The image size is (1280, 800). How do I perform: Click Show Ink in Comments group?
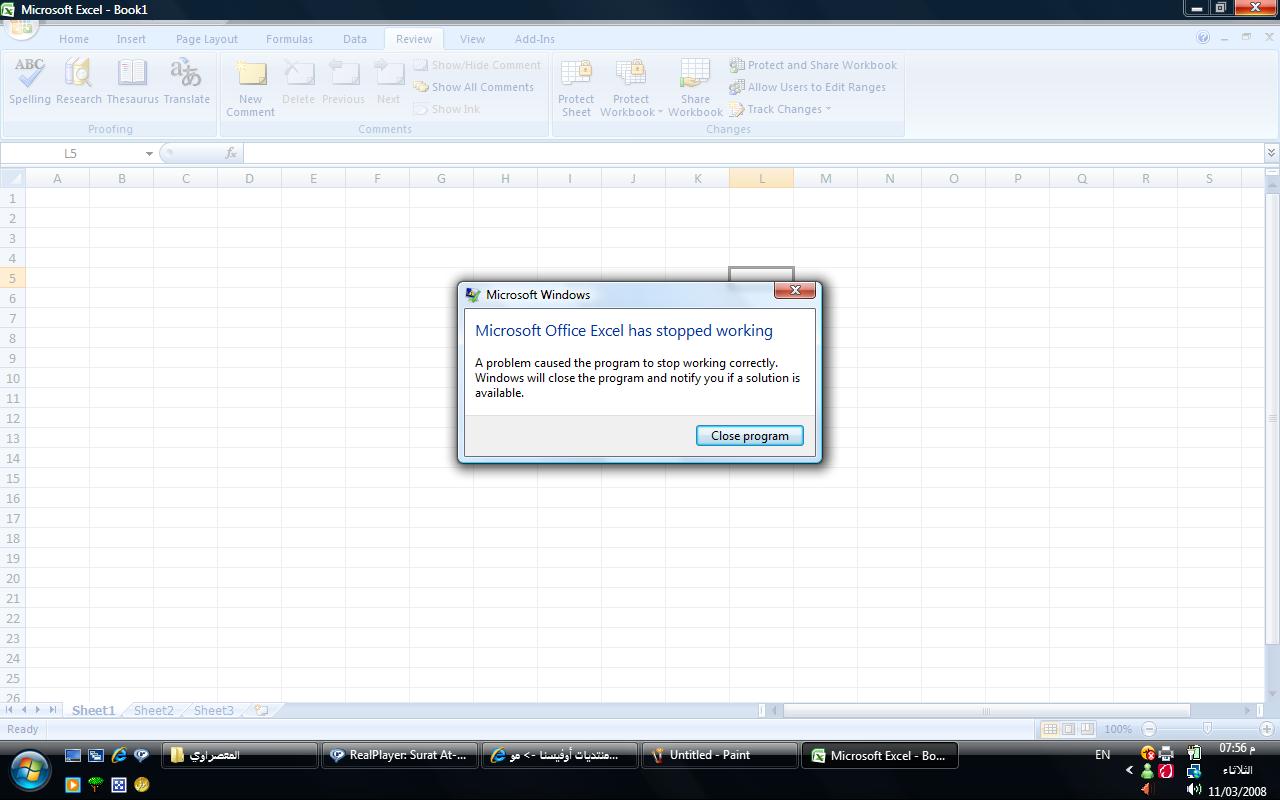pyautogui.click(x=447, y=109)
